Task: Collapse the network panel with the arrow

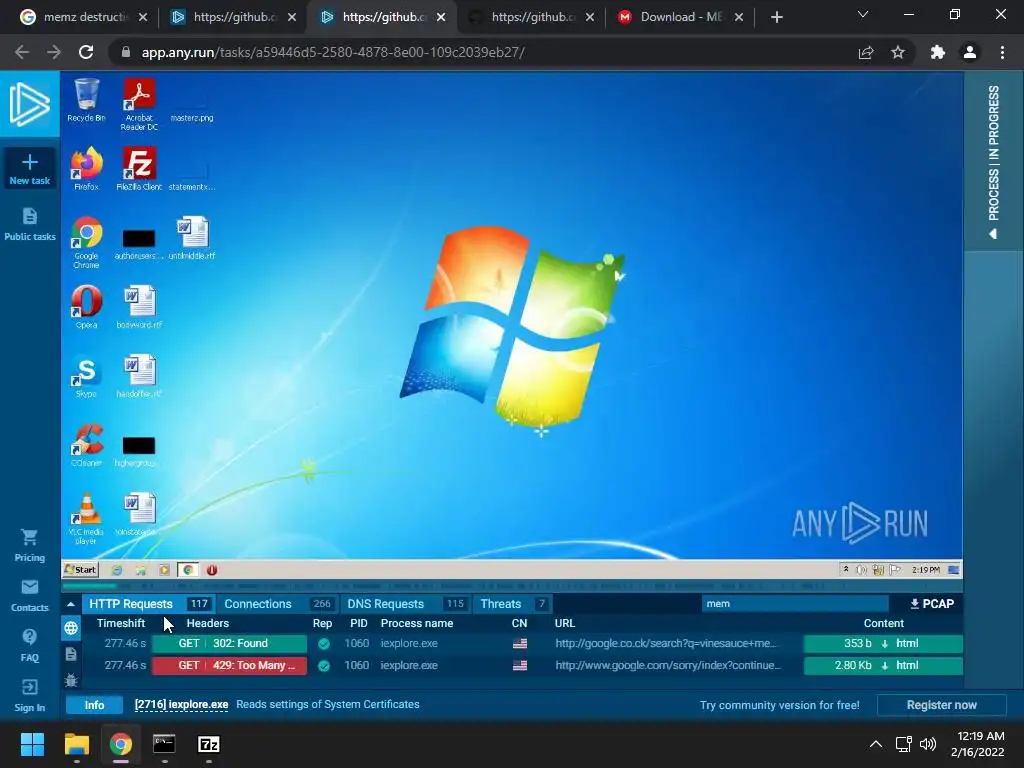Action: (x=71, y=604)
